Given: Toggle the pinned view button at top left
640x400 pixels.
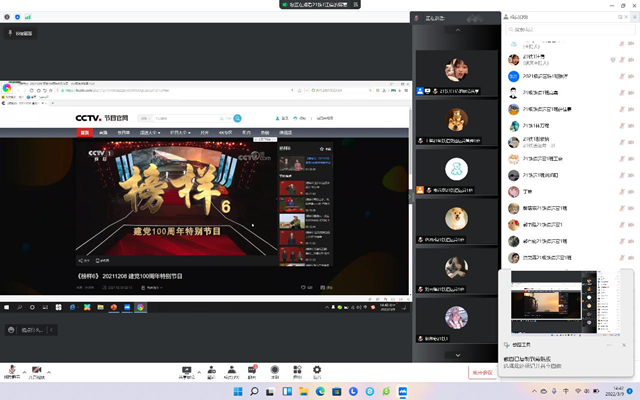Looking at the screenshot, I should click(20, 33).
